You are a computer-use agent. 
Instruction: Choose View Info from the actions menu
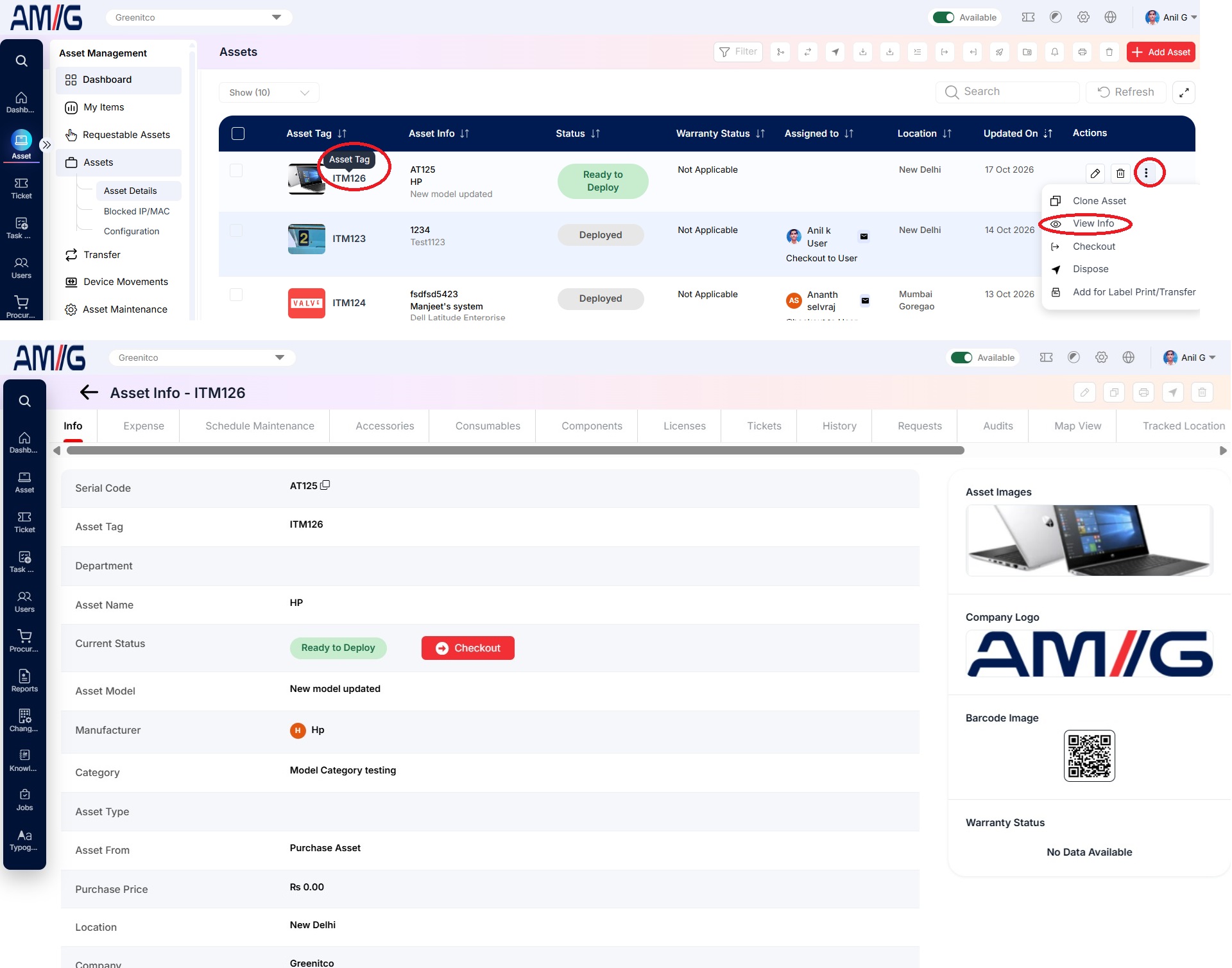pyautogui.click(x=1093, y=223)
